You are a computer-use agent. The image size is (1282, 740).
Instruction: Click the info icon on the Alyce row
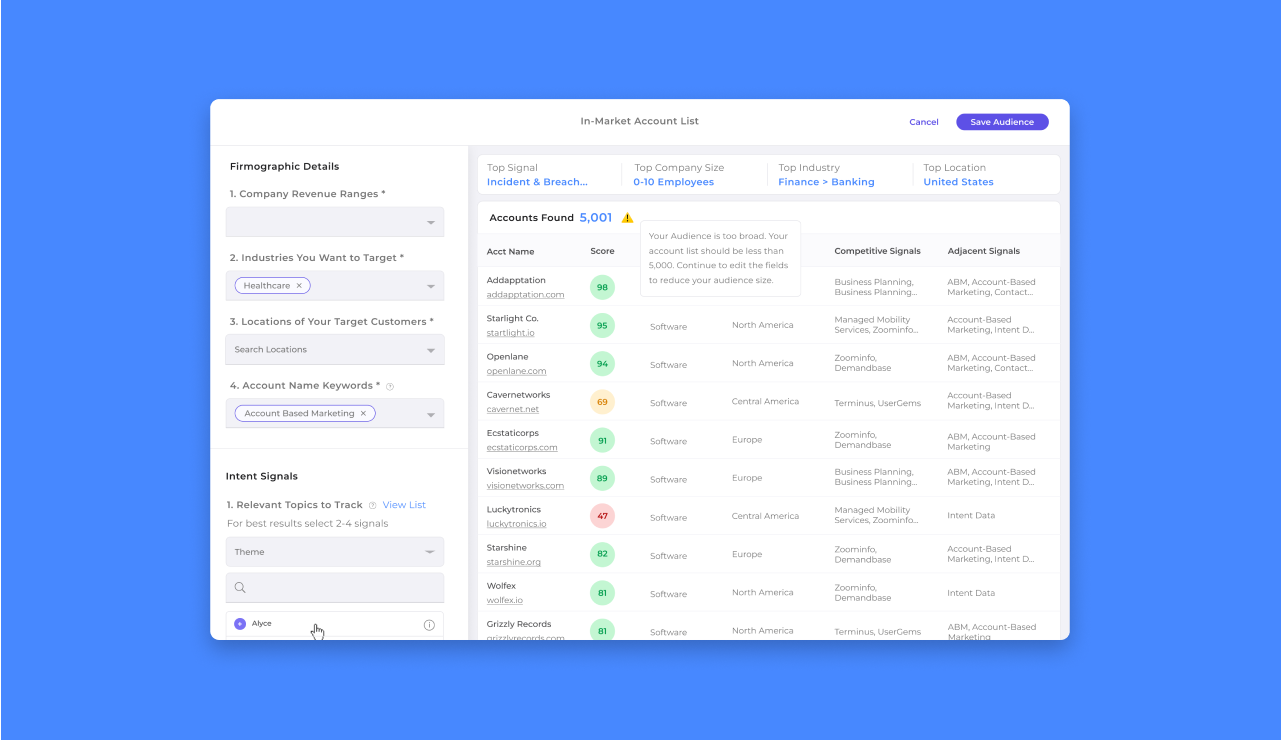click(x=429, y=625)
